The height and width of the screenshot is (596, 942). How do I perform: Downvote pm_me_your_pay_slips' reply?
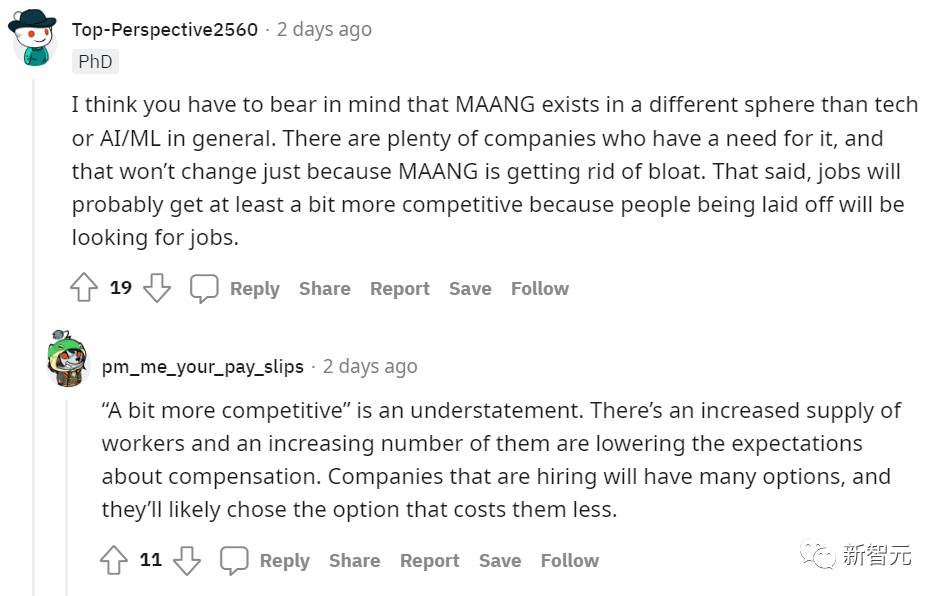(187, 560)
